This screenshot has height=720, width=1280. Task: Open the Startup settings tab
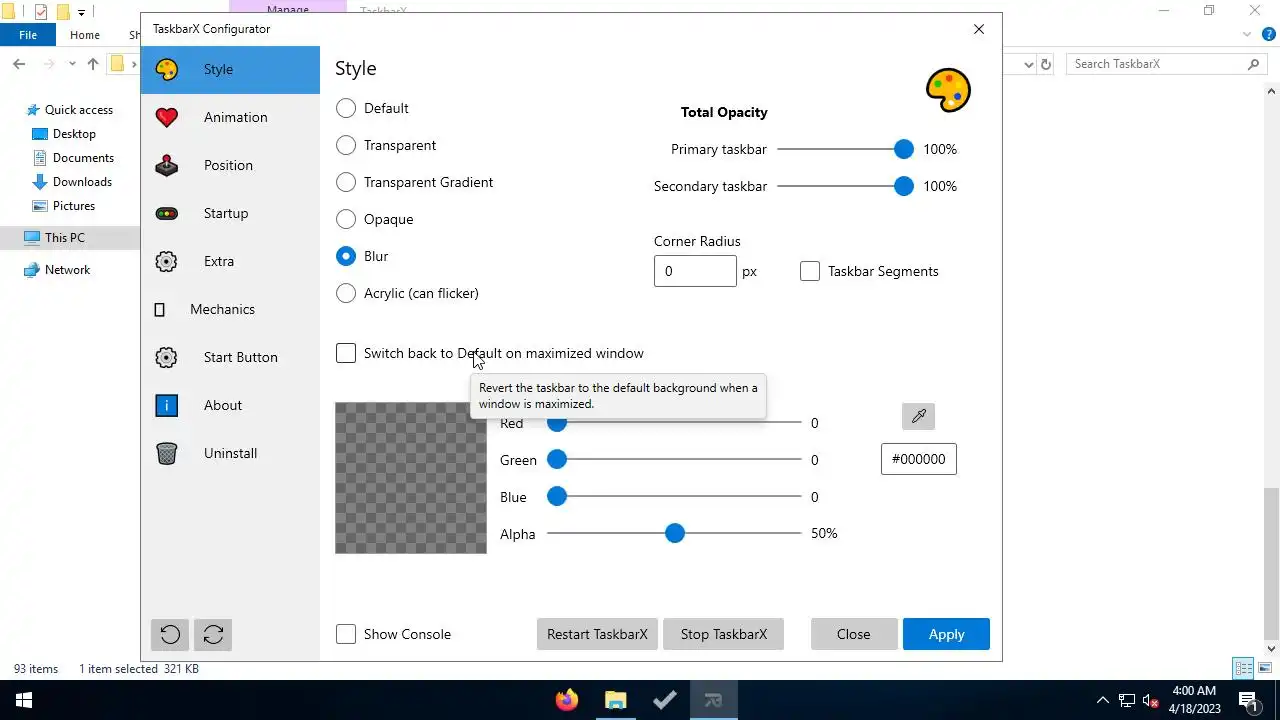tap(230, 213)
